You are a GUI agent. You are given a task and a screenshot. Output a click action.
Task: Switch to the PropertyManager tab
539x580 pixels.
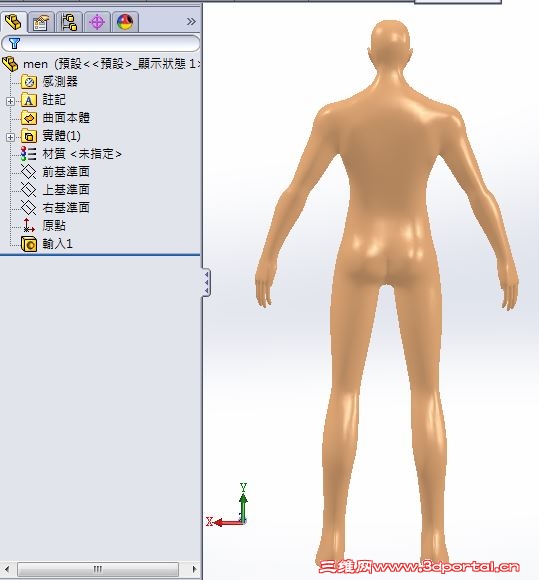coord(41,22)
